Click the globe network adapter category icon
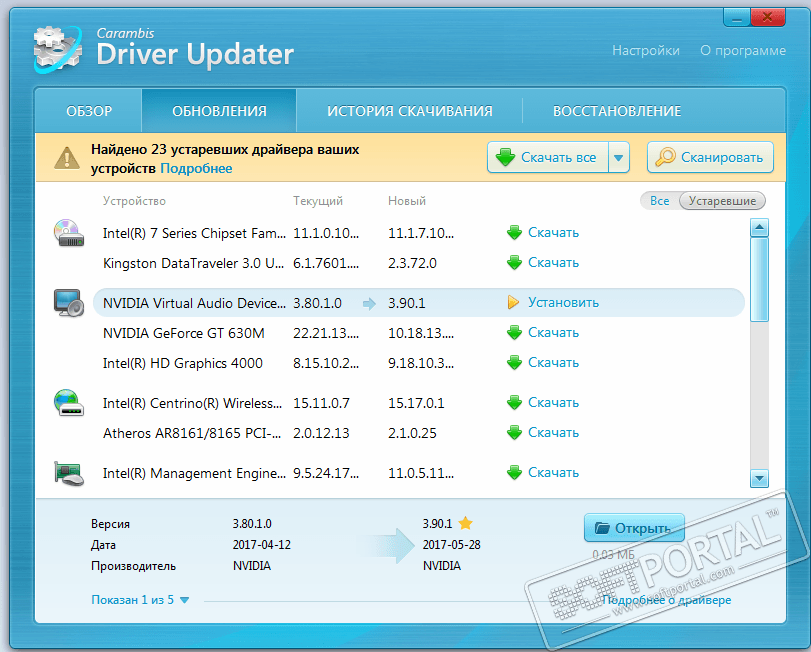 (x=68, y=403)
